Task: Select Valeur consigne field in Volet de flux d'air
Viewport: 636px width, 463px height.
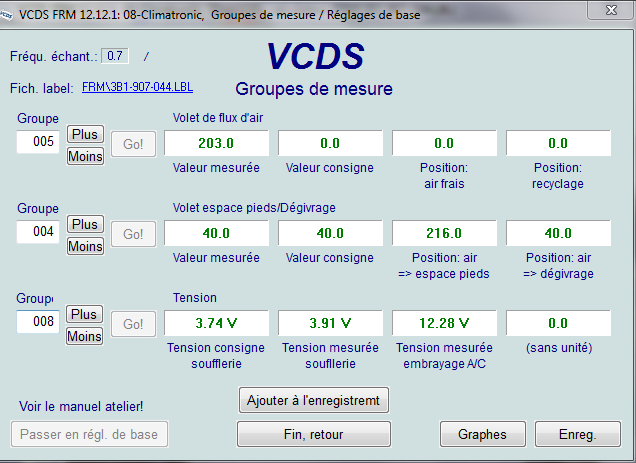Action: (330, 143)
